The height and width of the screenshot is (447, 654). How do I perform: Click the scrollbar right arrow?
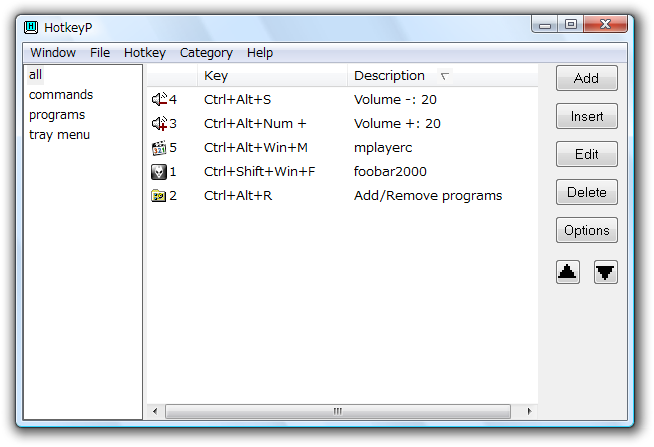pyautogui.click(x=529, y=411)
